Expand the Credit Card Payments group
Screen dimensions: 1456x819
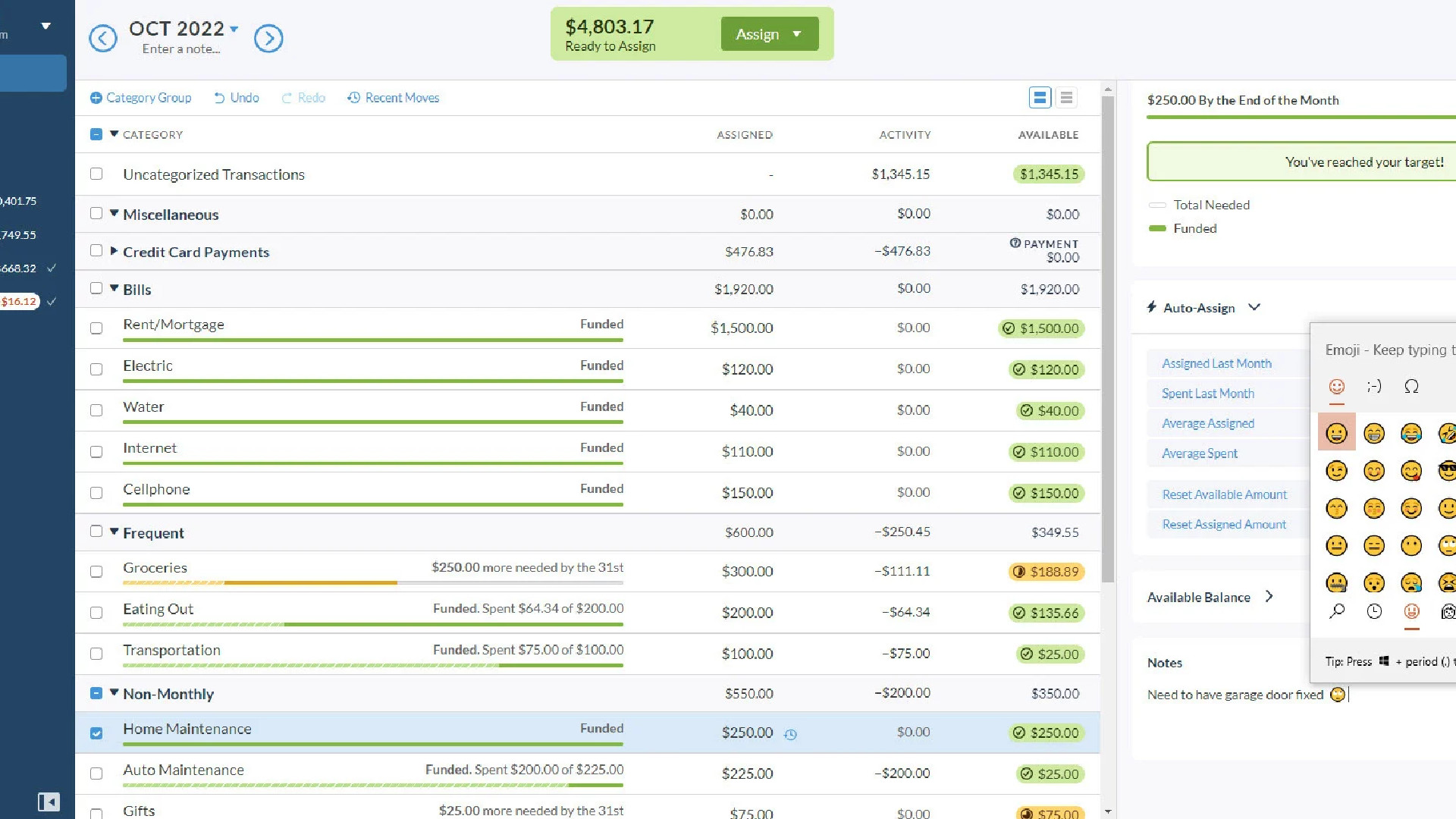point(114,252)
